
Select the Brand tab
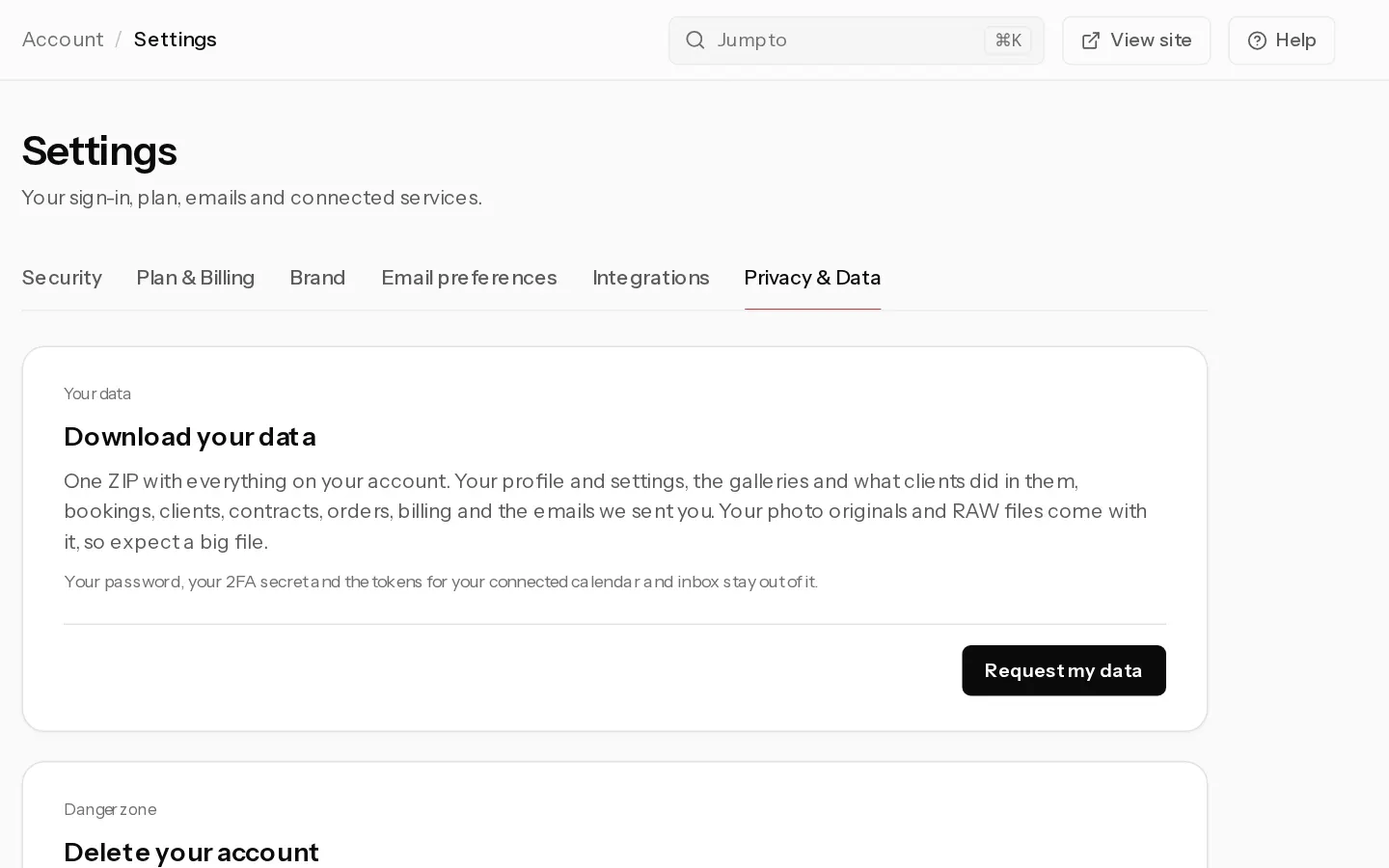coord(317,278)
